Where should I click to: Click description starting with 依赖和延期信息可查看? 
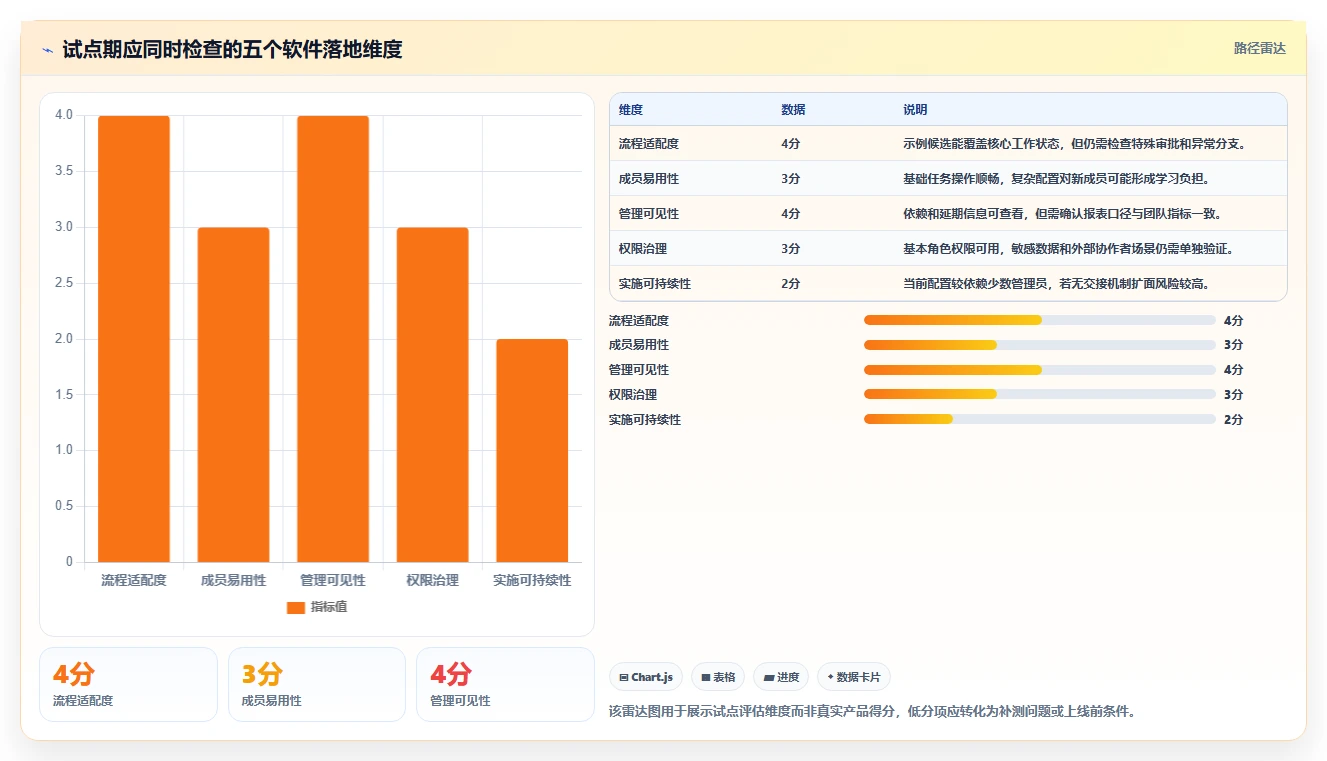1063,214
